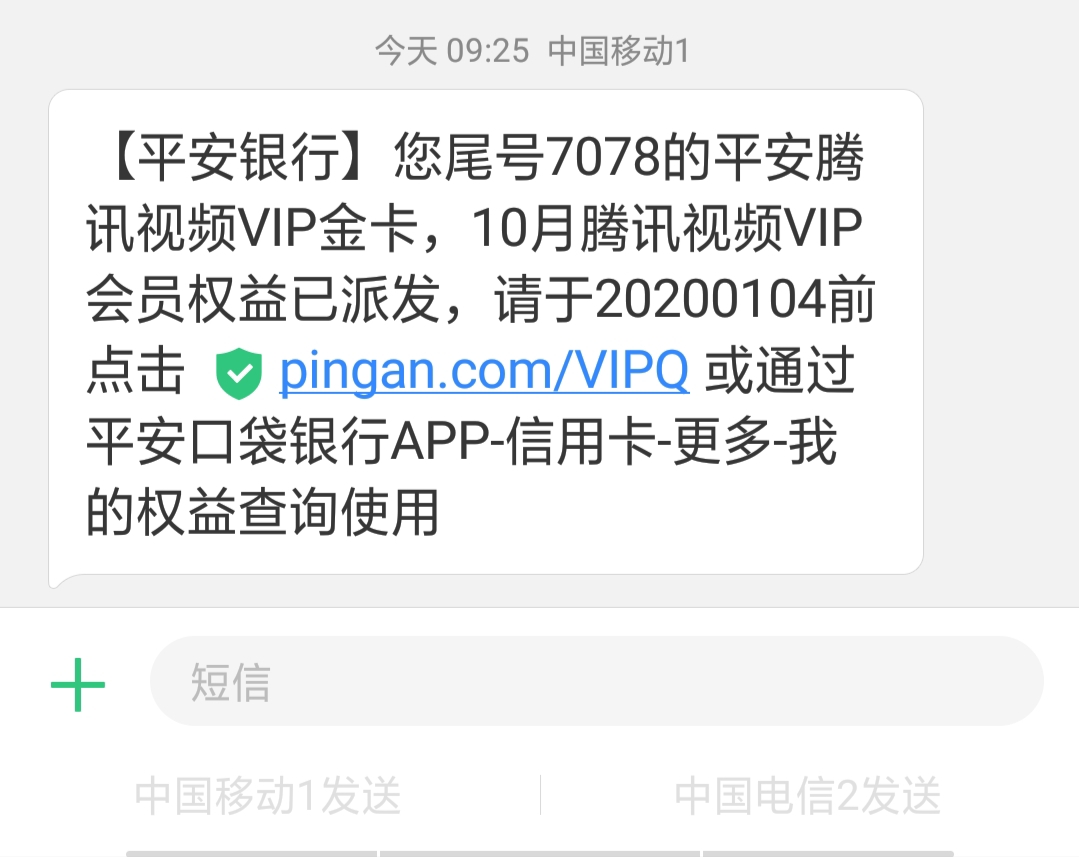Tap the 10月腾讯视频VIP text in message
This screenshot has width=1079, height=857.
pyautogui.click(x=665, y=229)
